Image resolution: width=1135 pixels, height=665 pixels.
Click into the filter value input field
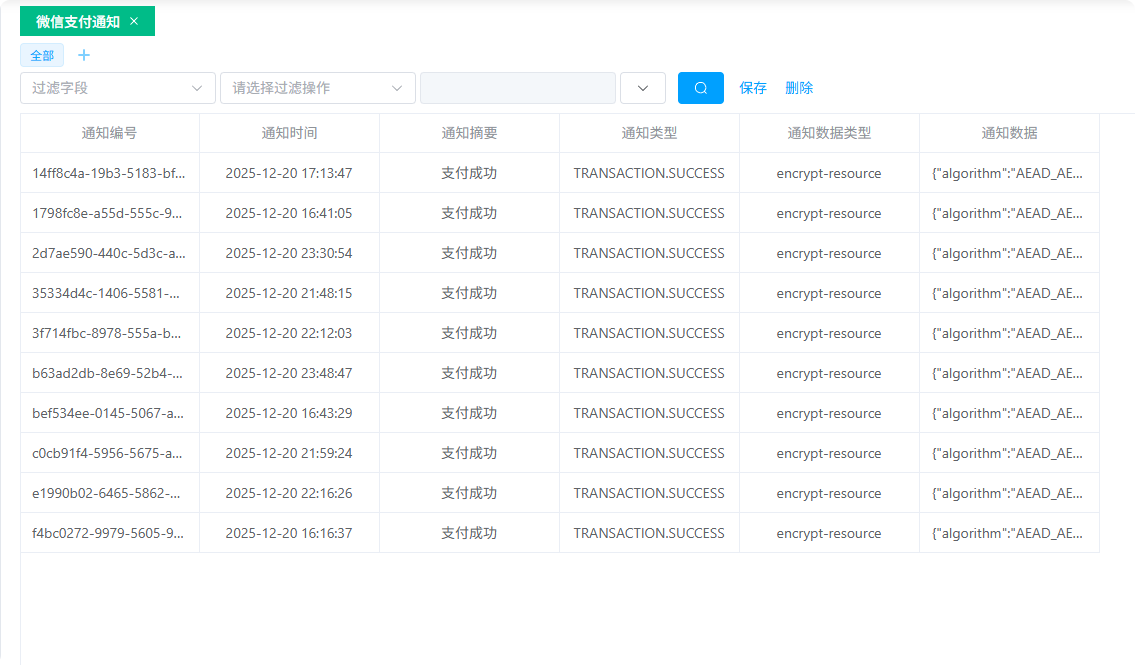(517, 88)
